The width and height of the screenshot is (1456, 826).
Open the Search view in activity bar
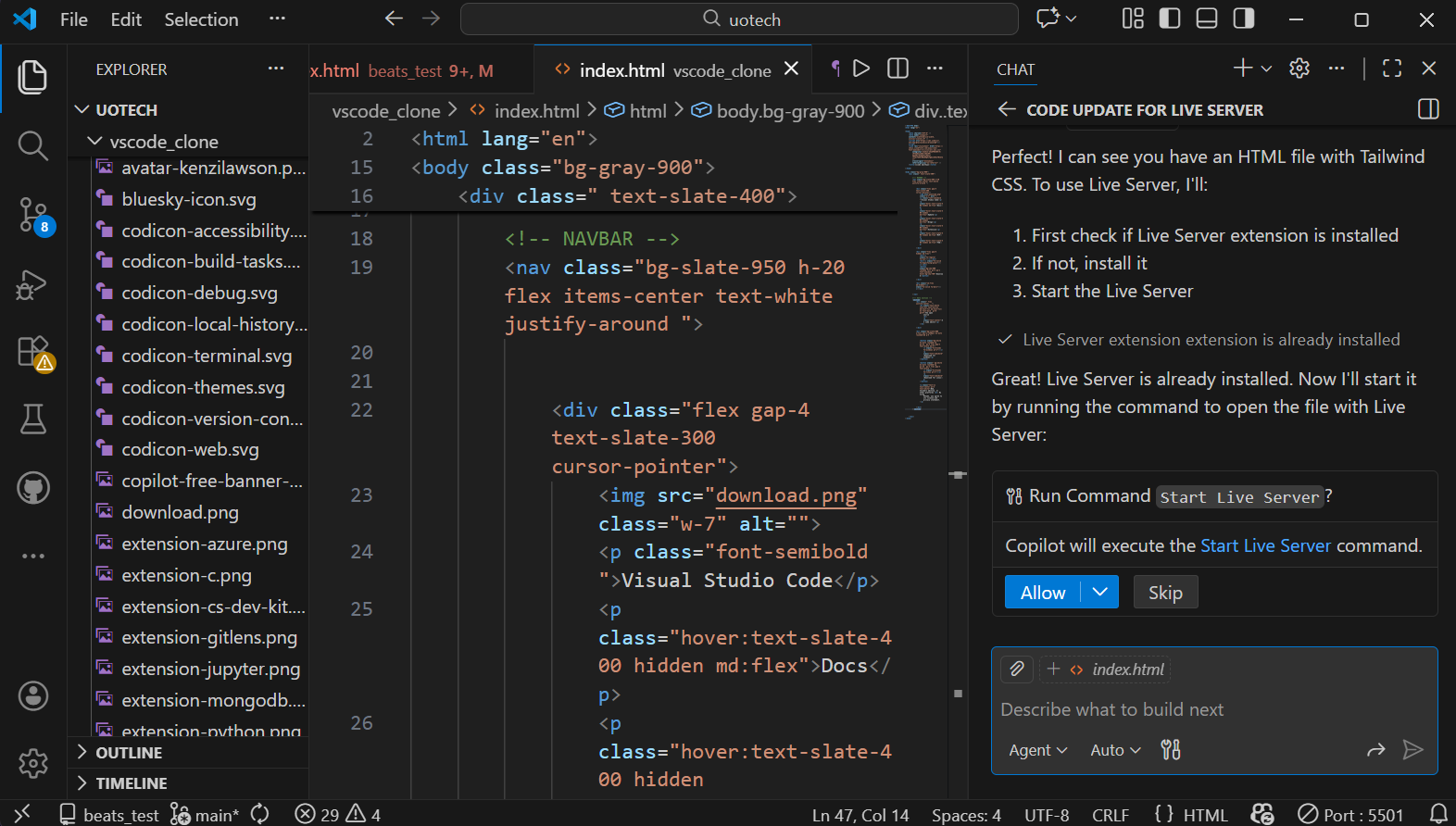click(x=32, y=145)
